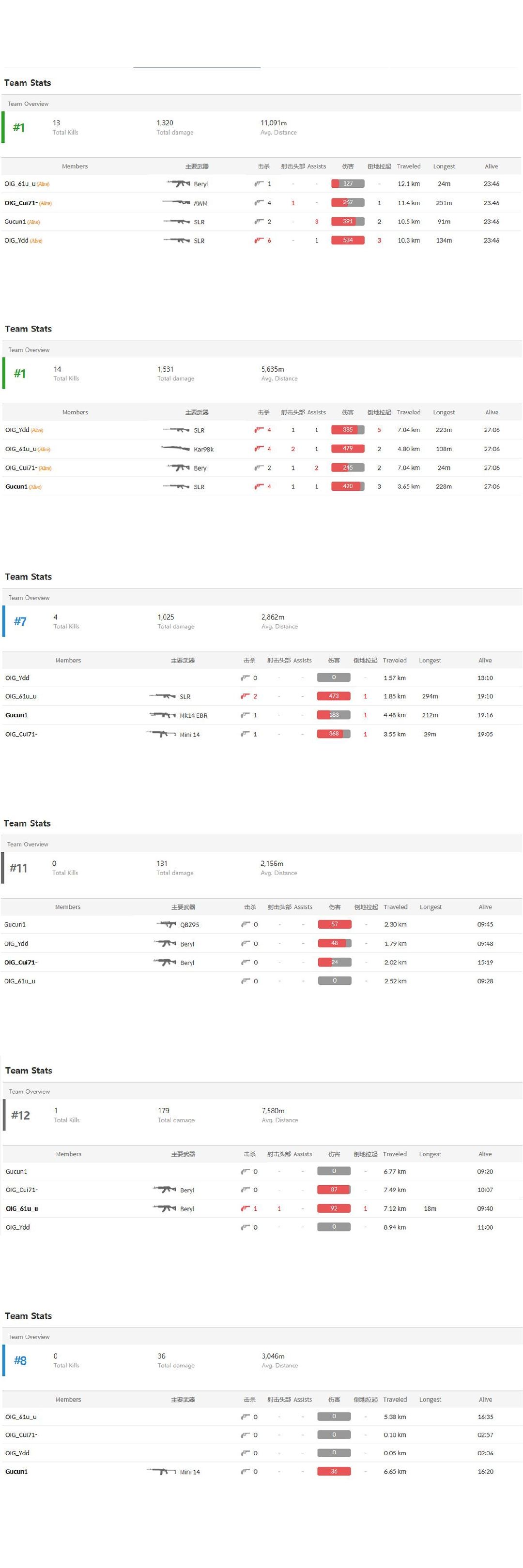Click the AWM weapon icon
This screenshot has height=1568, width=523.
click(176, 203)
